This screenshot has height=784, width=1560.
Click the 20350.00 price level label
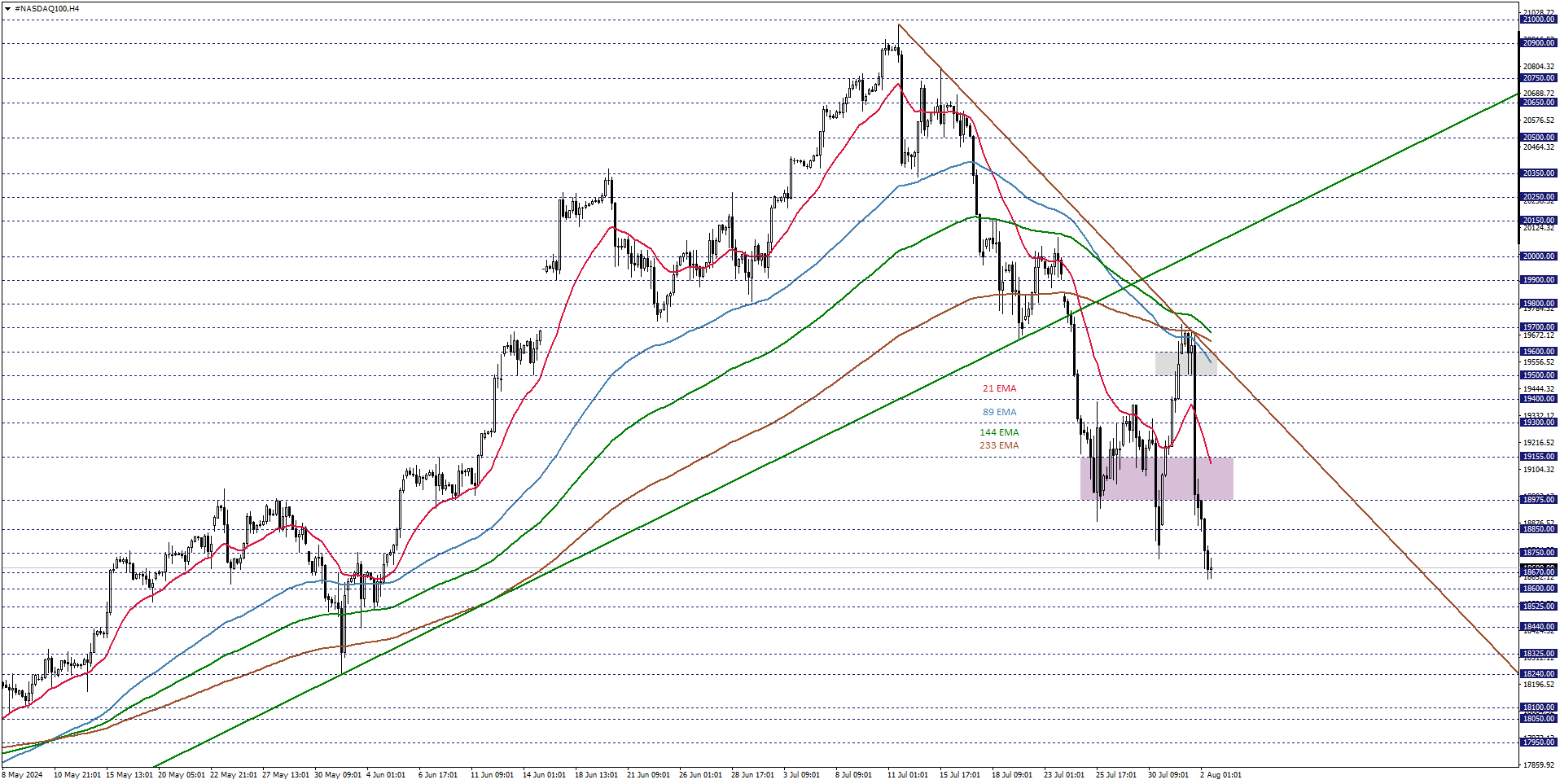tap(1539, 173)
